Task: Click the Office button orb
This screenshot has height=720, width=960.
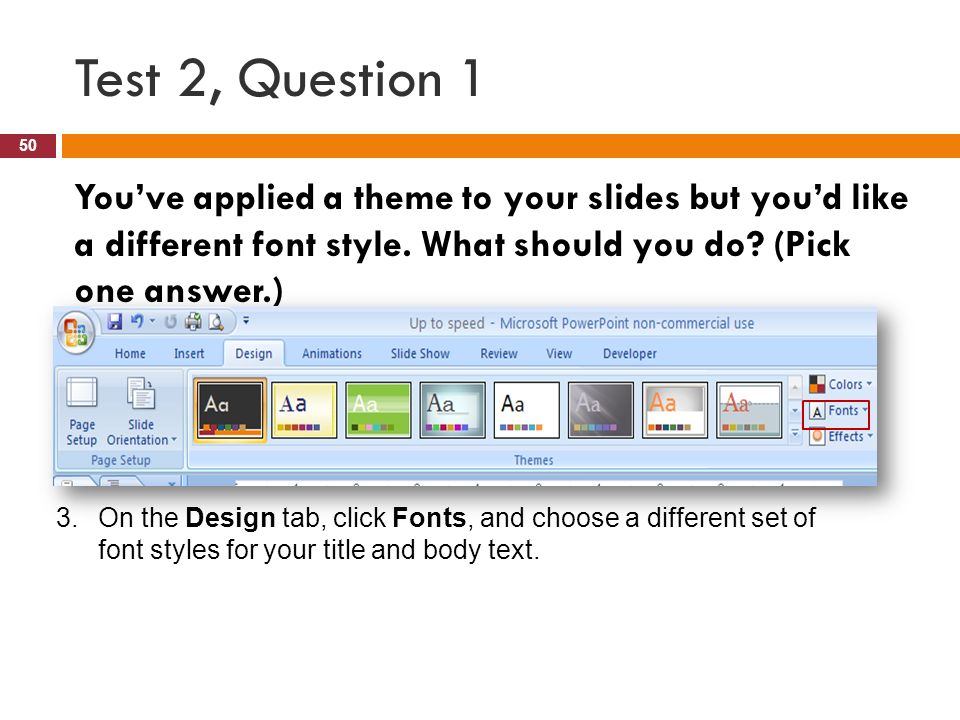Action: 75,332
